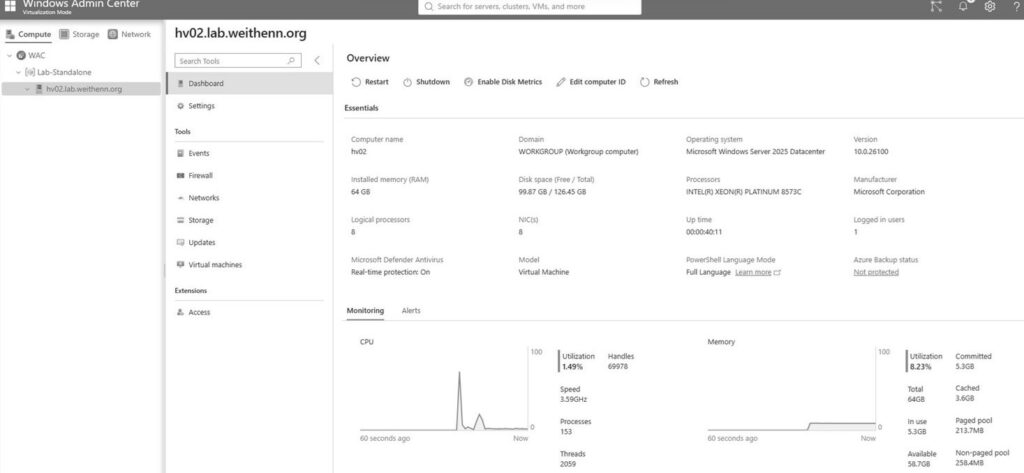This screenshot has height=473, width=1024.
Task: Click the Restart icon
Action: point(356,82)
